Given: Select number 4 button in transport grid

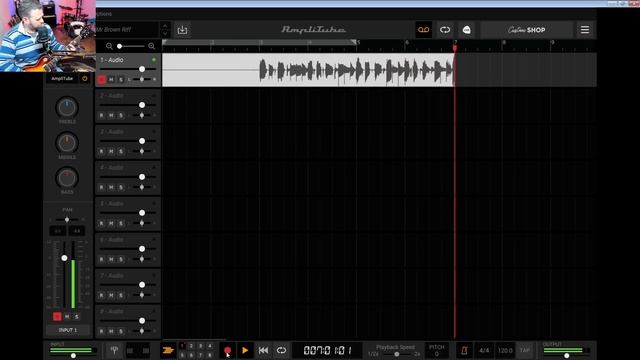Looking at the screenshot, I should [210, 346].
